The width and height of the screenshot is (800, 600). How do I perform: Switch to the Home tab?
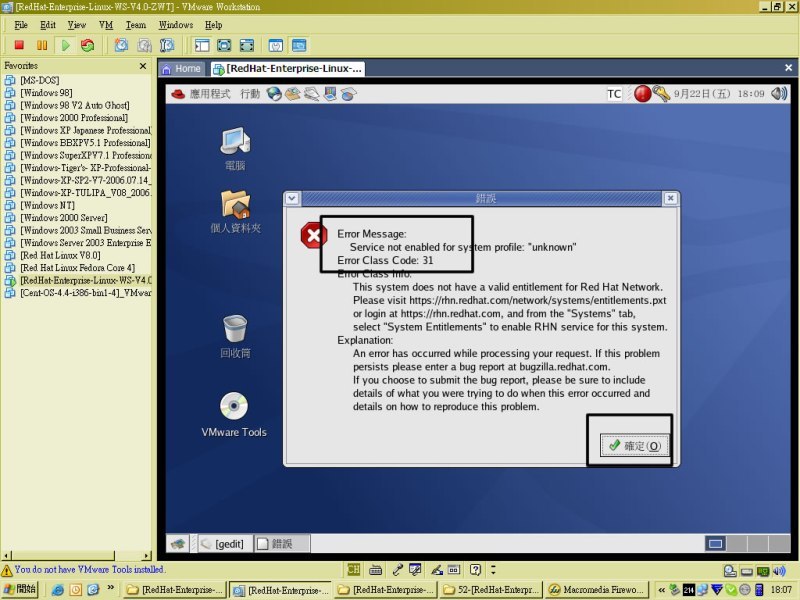[182, 69]
